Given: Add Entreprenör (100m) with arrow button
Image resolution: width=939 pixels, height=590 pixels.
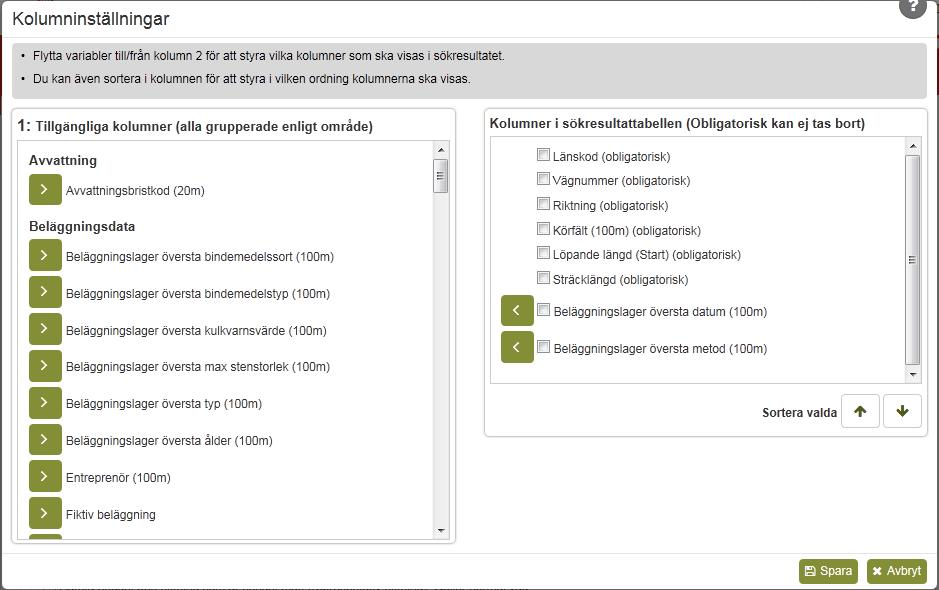Looking at the screenshot, I should pos(45,476).
